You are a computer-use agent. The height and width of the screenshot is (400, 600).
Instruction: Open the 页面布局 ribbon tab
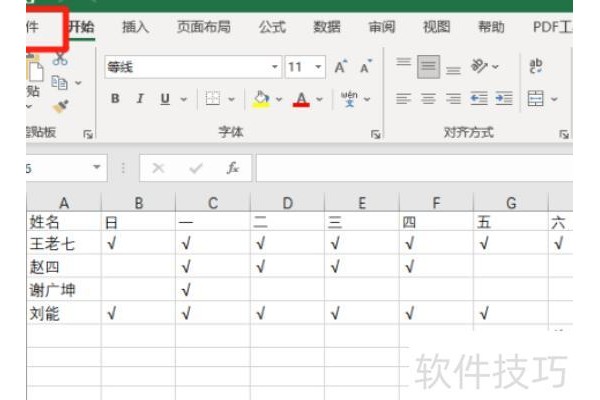(204, 27)
